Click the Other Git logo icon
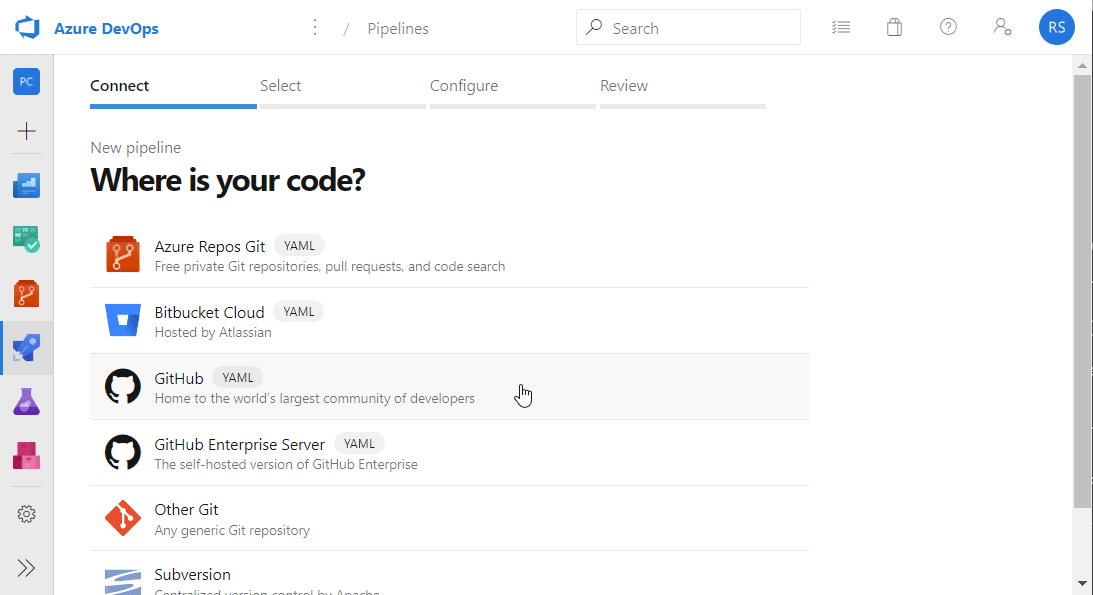 [x=123, y=518]
